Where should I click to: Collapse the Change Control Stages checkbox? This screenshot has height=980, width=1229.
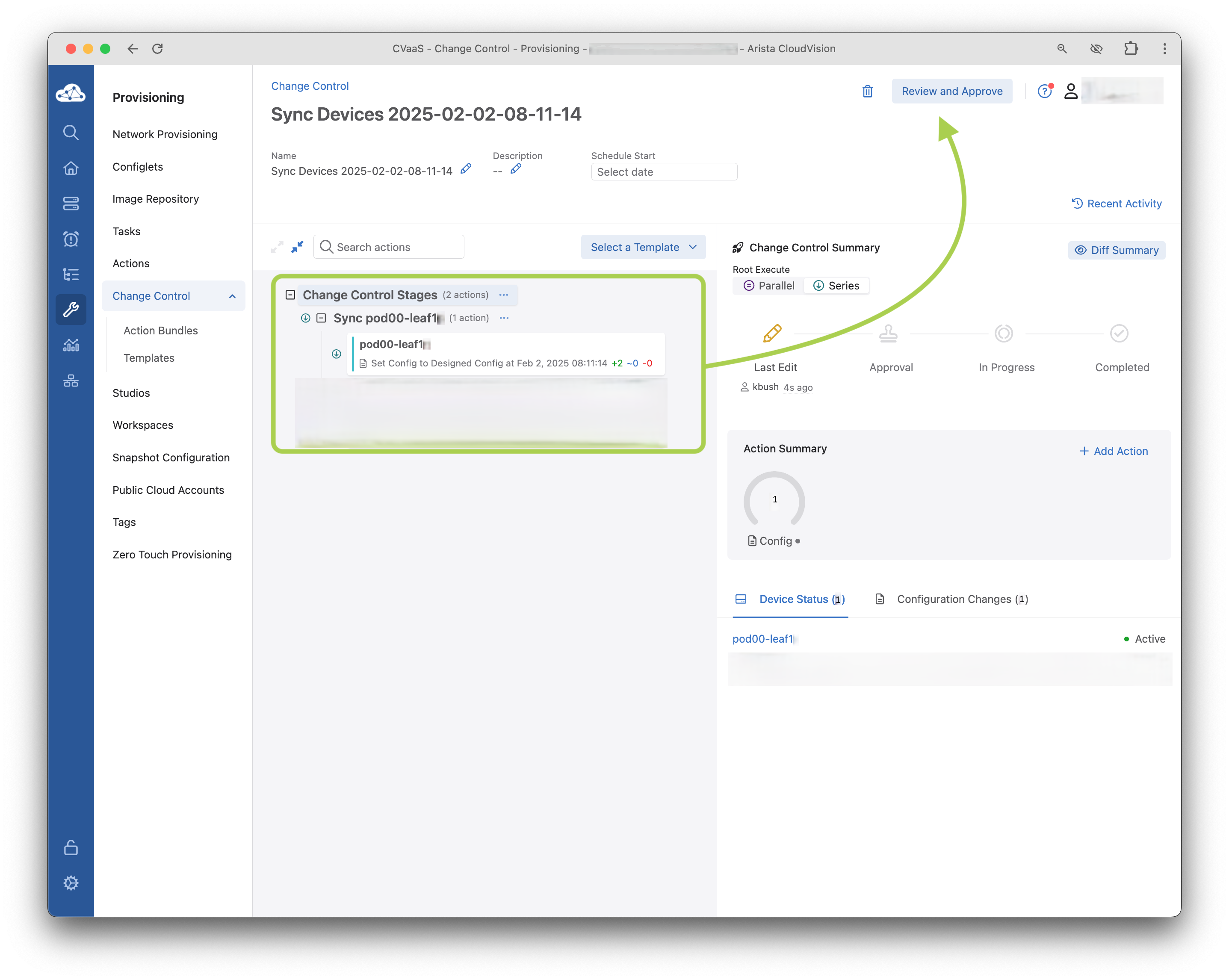click(x=290, y=295)
